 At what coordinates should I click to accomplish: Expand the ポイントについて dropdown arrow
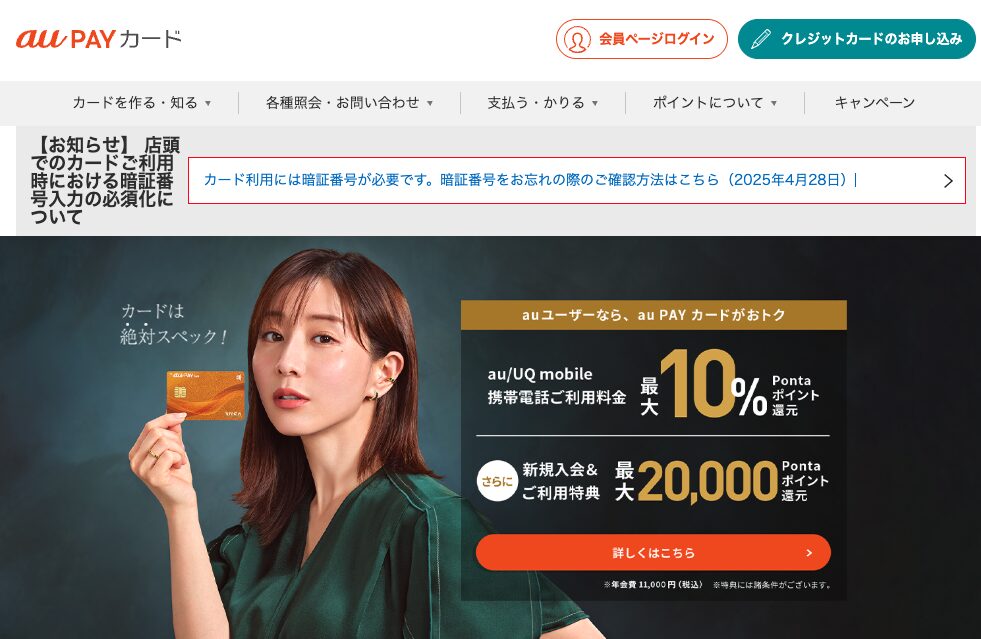pyautogui.click(x=774, y=103)
